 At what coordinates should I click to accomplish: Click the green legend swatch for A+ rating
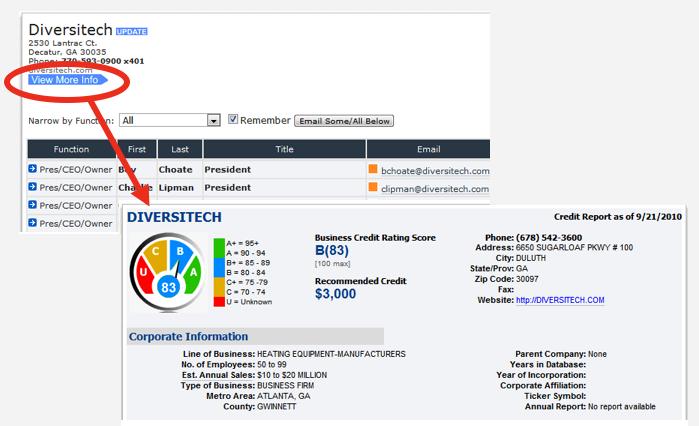coord(219,248)
